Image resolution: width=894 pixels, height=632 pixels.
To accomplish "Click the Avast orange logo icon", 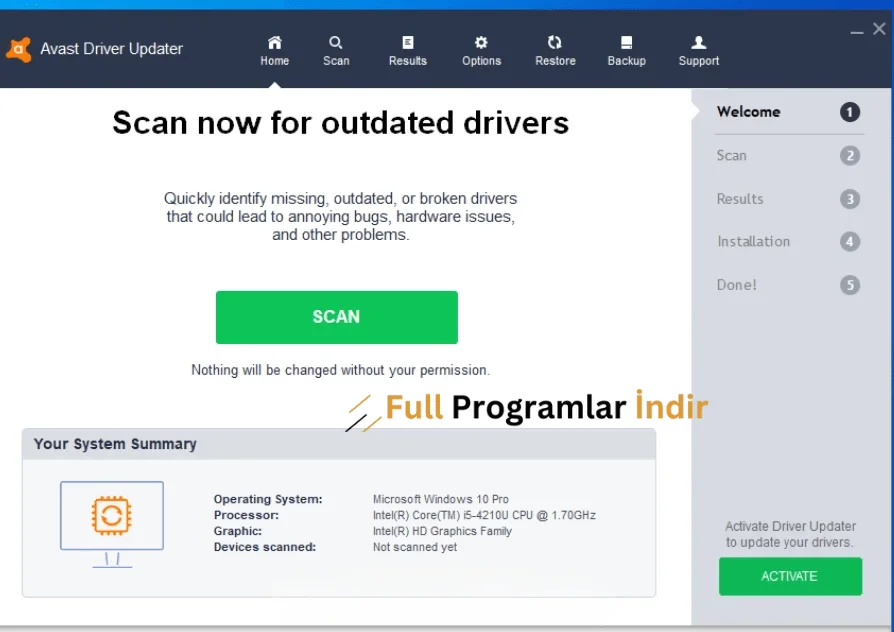I will (x=19, y=50).
